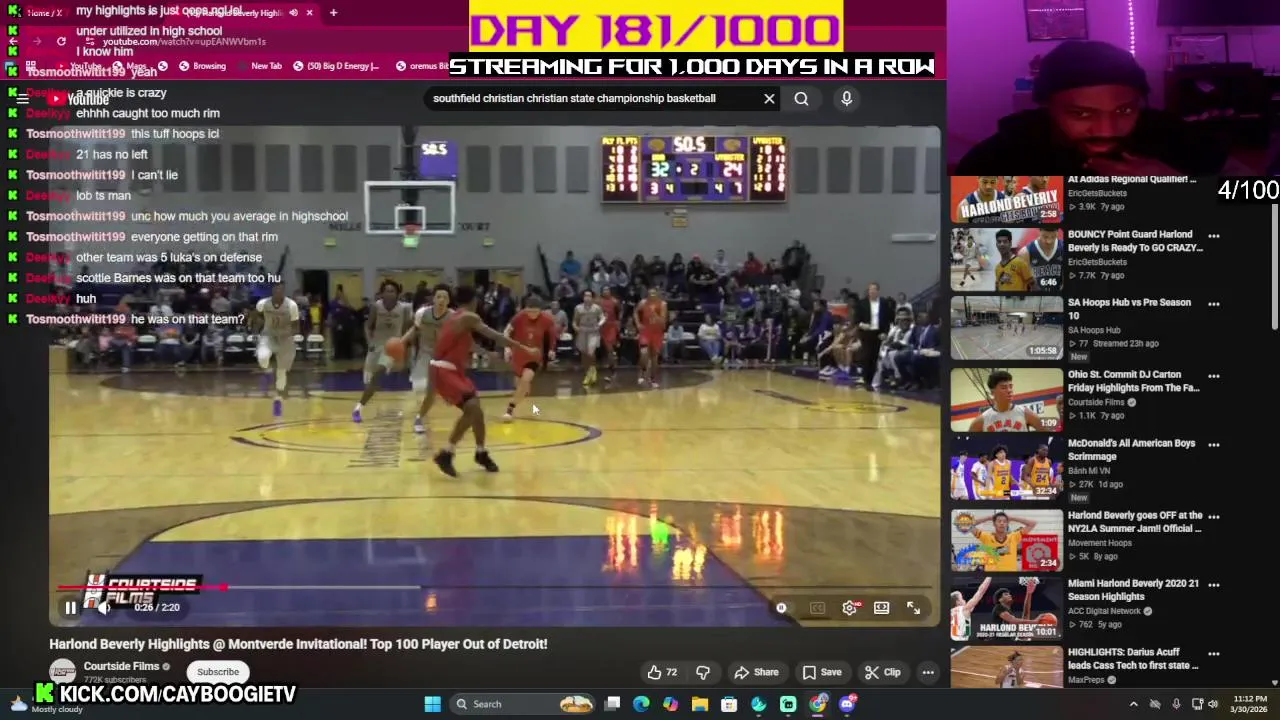Run search with the magnifier button

(801, 98)
